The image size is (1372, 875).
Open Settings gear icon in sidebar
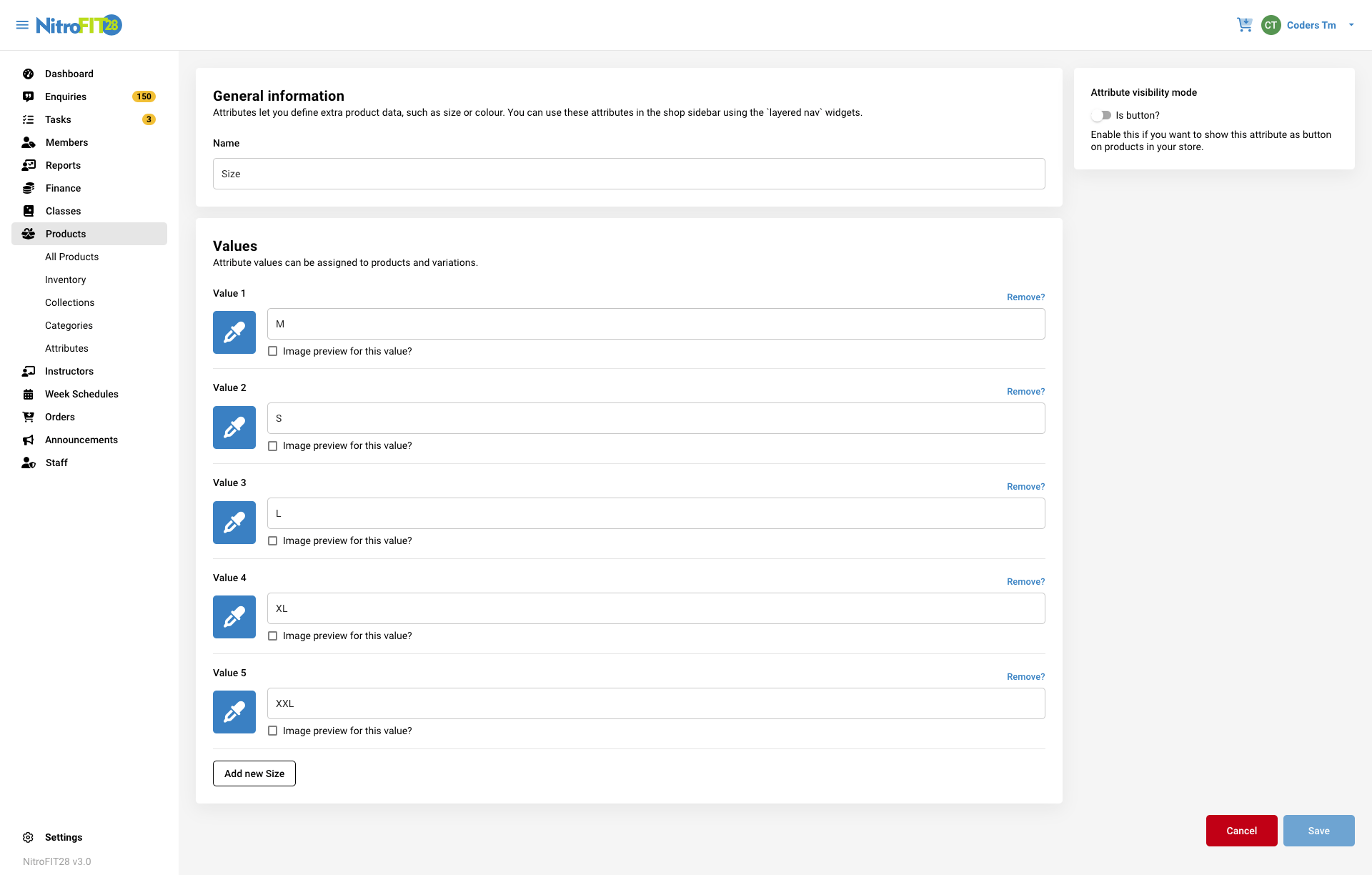click(x=29, y=837)
